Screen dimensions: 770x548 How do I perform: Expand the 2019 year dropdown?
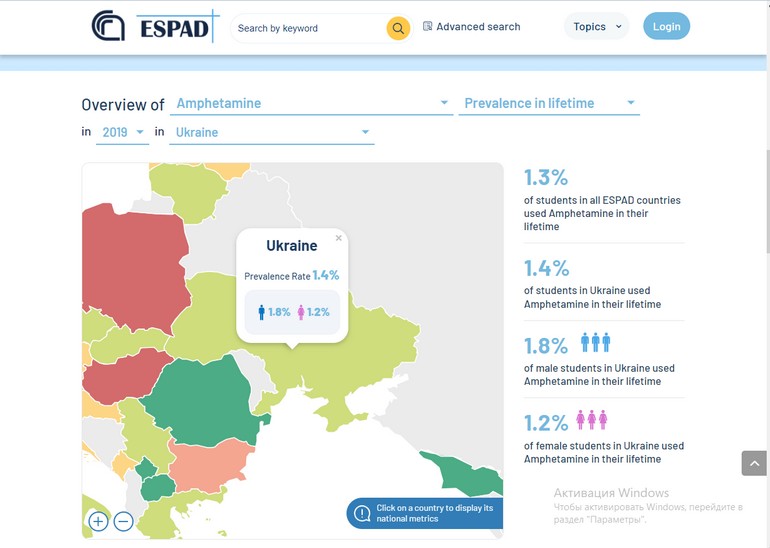(139, 132)
